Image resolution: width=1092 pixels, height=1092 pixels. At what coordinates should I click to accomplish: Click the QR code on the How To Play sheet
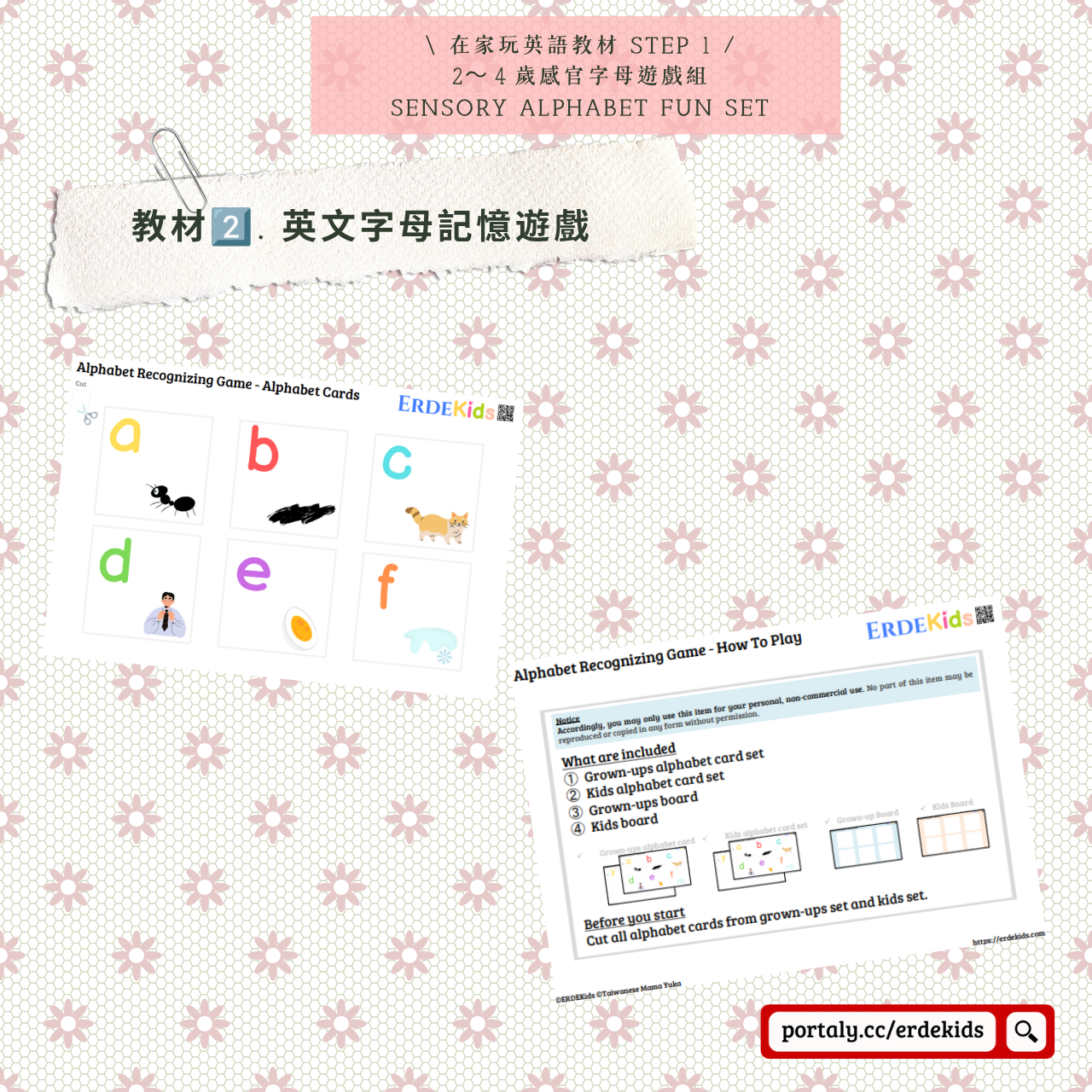click(985, 614)
